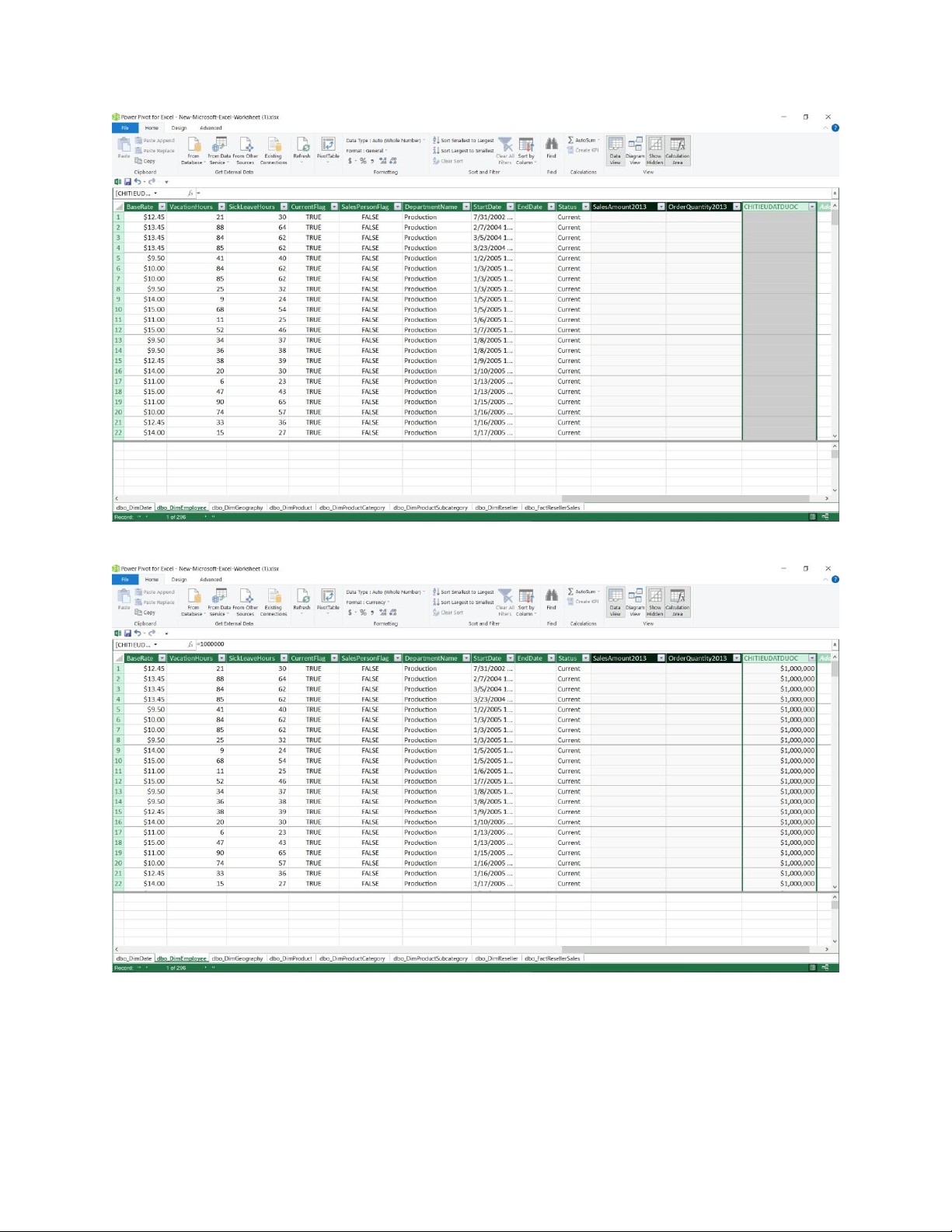Click the AutoSum sigma icon in lower window
Viewport: 952px width, 1232px height.
(x=570, y=592)
